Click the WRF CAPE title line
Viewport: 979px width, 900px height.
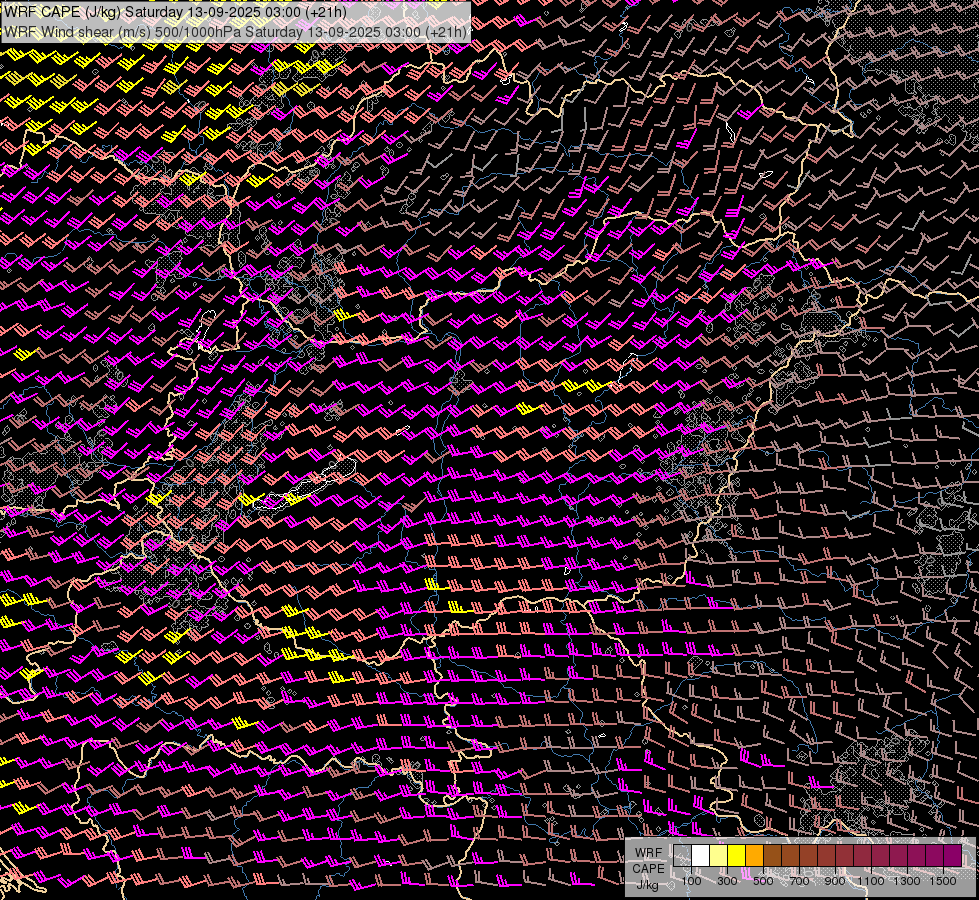(x=174, y=12)
